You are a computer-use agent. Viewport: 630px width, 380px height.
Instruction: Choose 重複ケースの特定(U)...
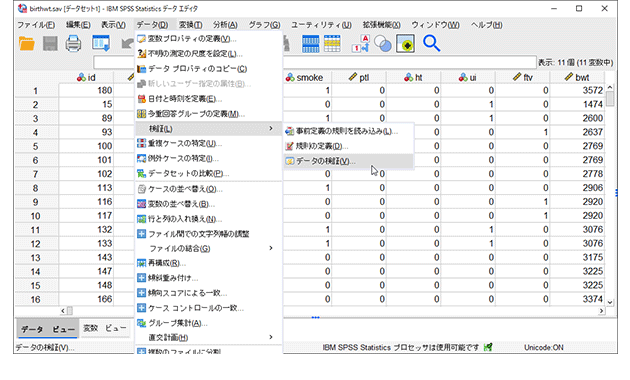pos(208,143)
